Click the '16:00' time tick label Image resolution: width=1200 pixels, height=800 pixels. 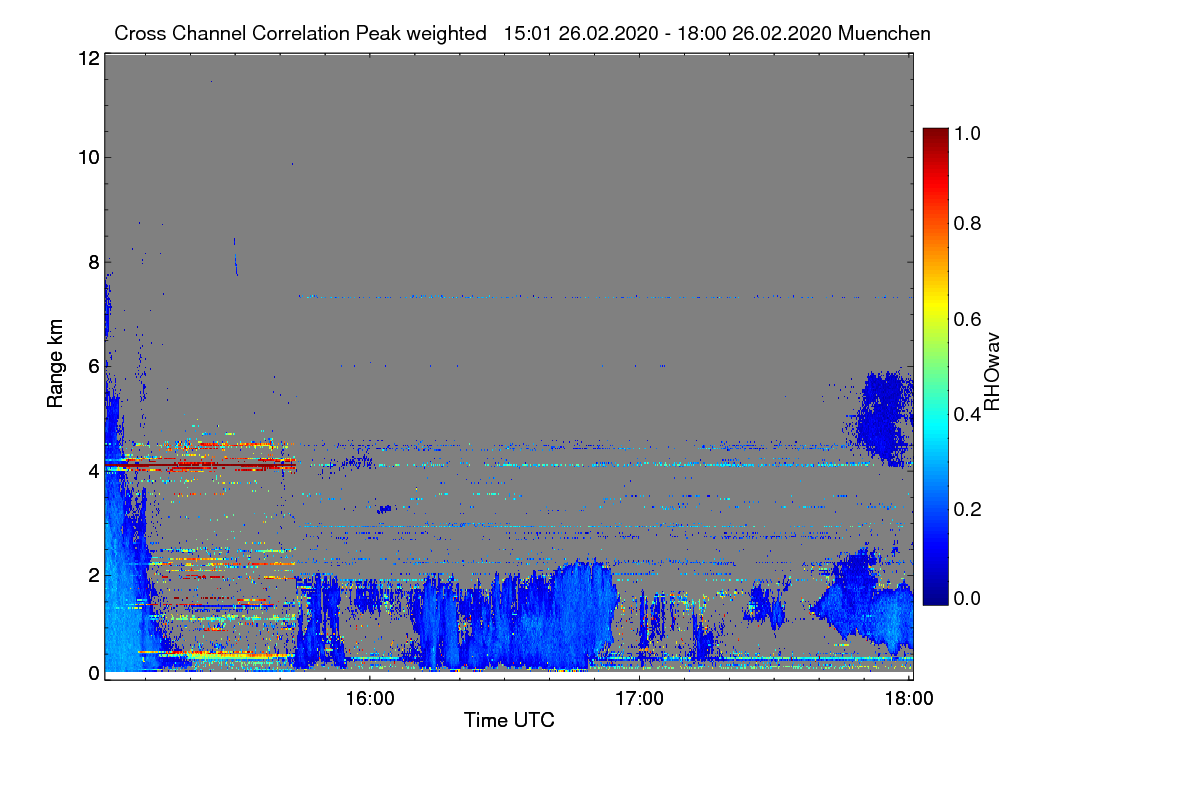[x=369, y=698]
